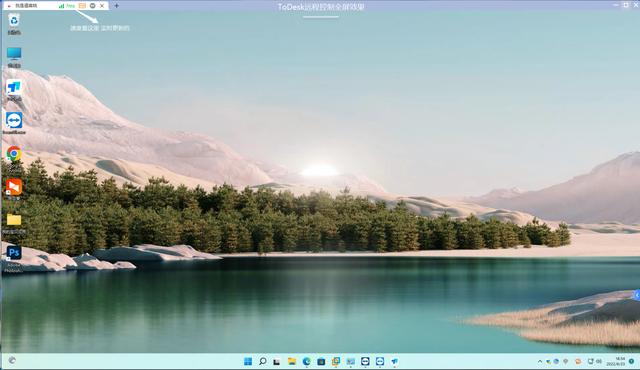Click the round dark icon in session tab
The height and width of the screenshot is (370, 640).
(93, 6)
